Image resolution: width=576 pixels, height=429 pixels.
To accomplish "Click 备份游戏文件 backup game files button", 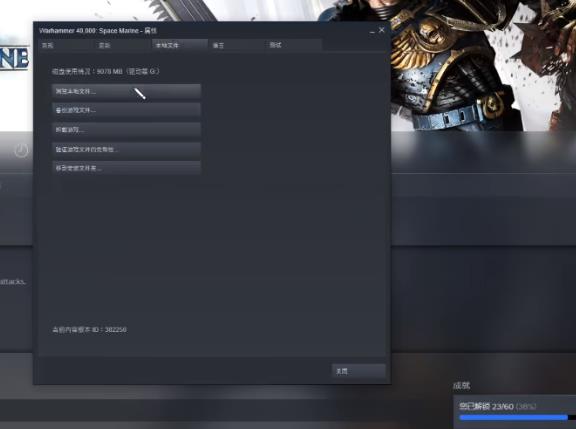I will click(x=126, y=110).
